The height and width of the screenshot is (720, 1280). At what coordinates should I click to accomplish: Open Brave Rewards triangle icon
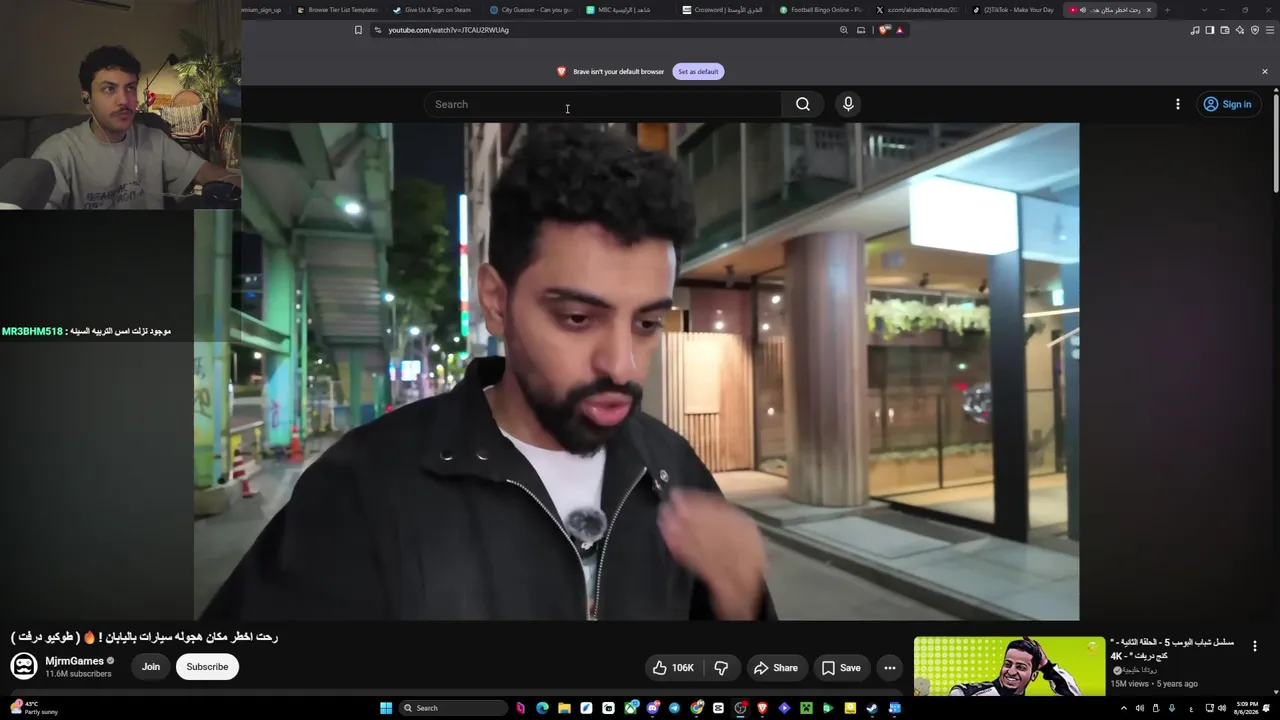[899, 30]
